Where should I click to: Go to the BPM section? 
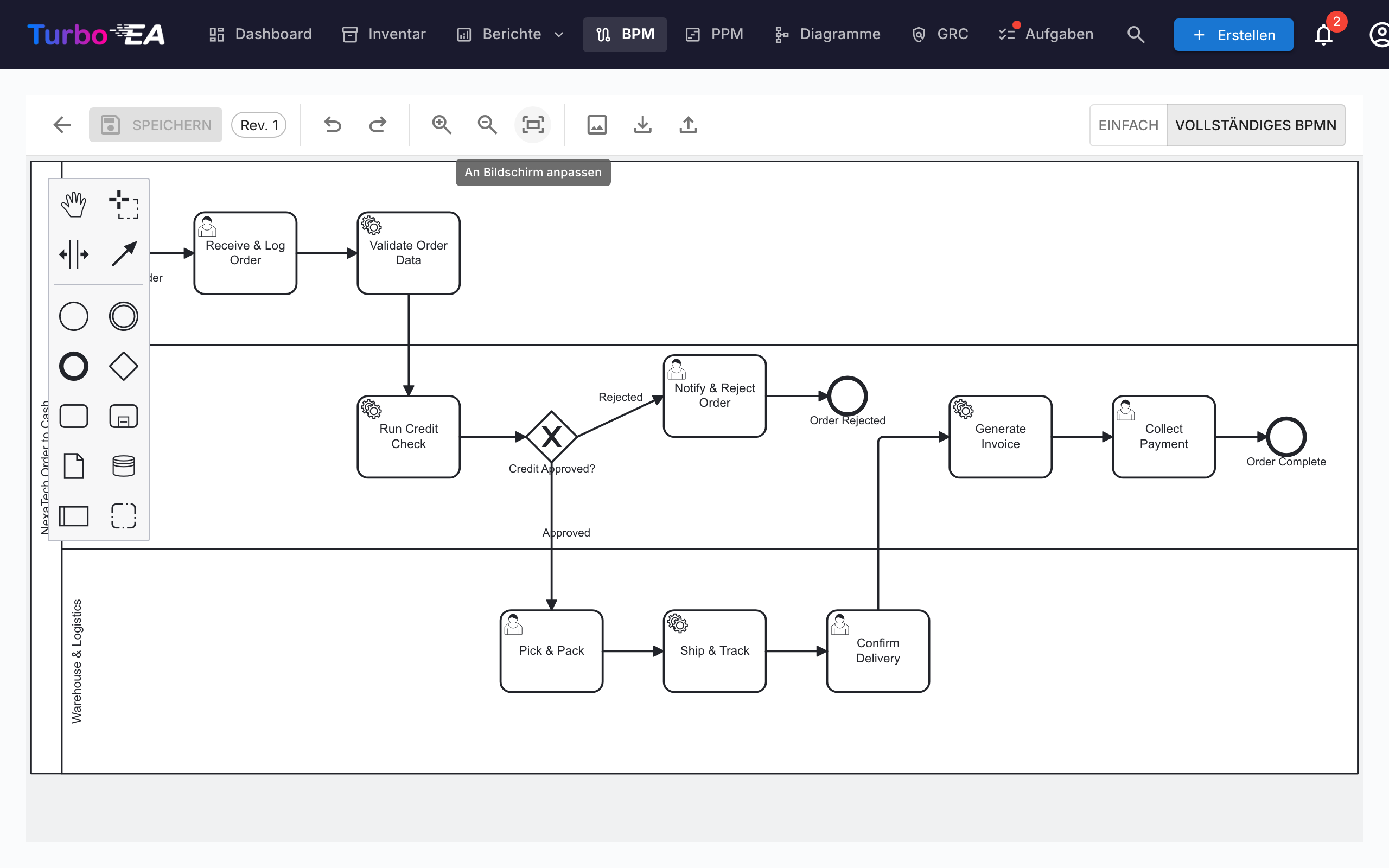tap(625, 34)
